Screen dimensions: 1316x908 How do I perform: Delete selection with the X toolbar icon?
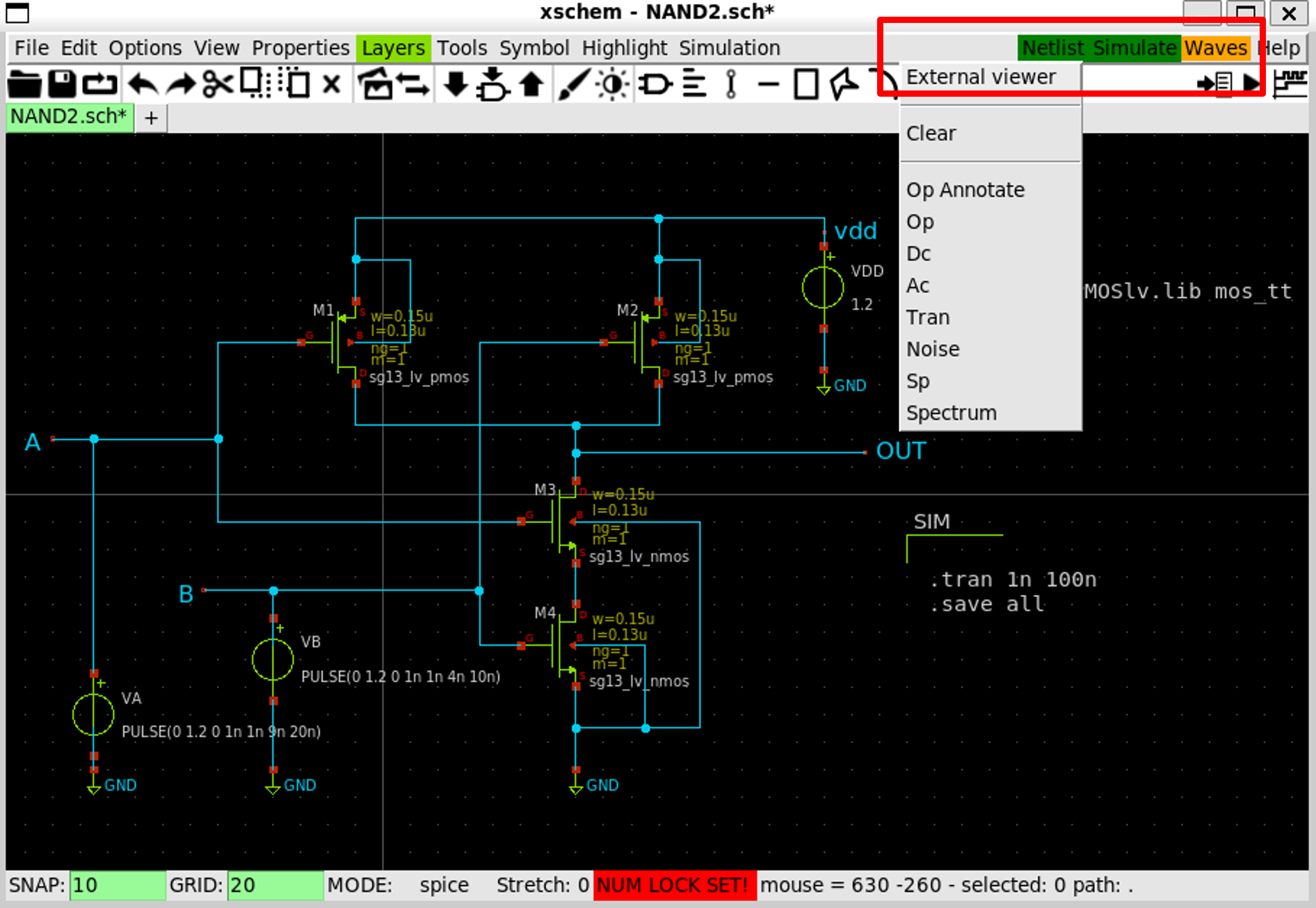(x=332, y=85)
